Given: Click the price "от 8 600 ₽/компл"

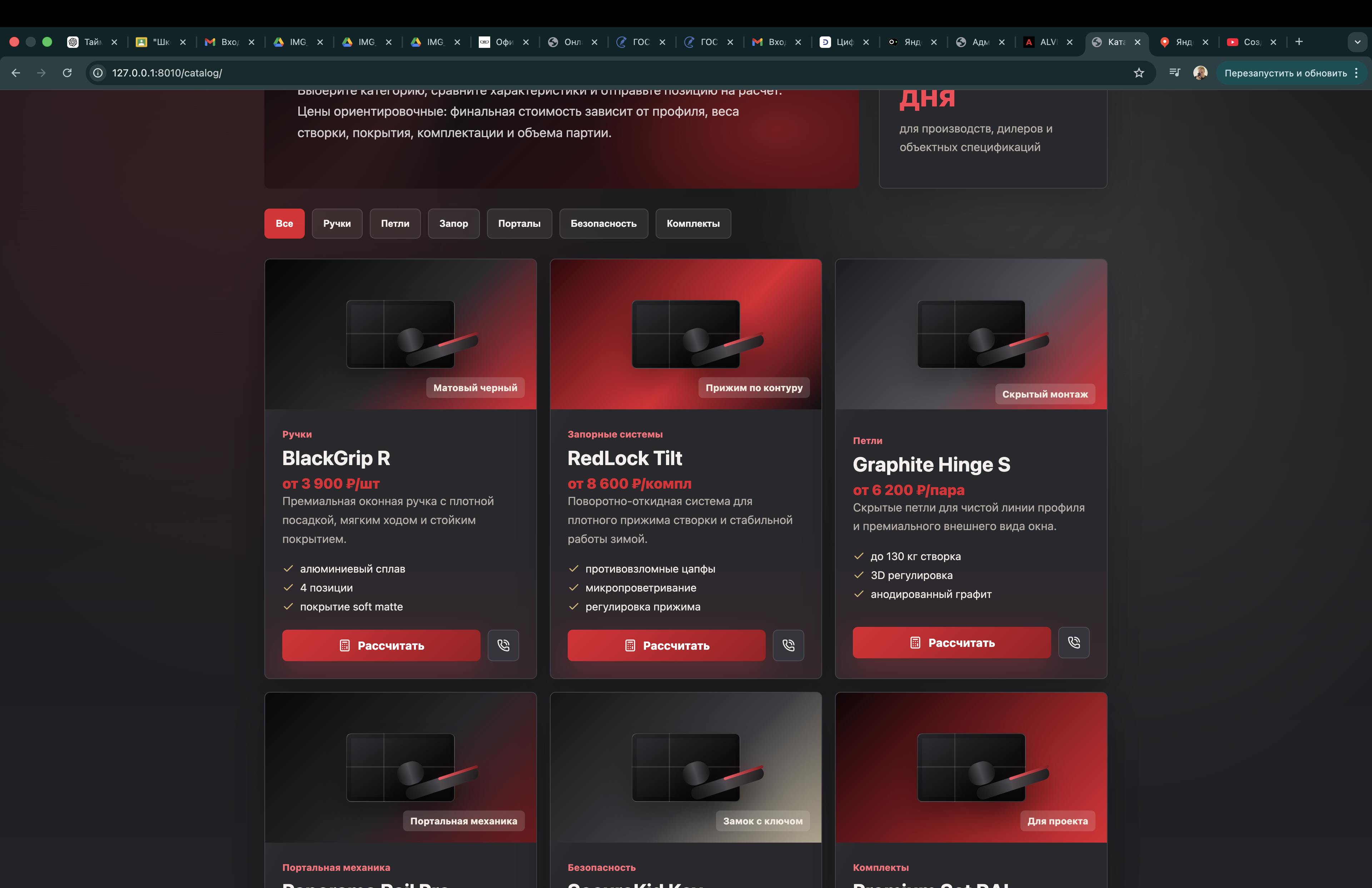Looking at the screenshot, I should point(630,484).
